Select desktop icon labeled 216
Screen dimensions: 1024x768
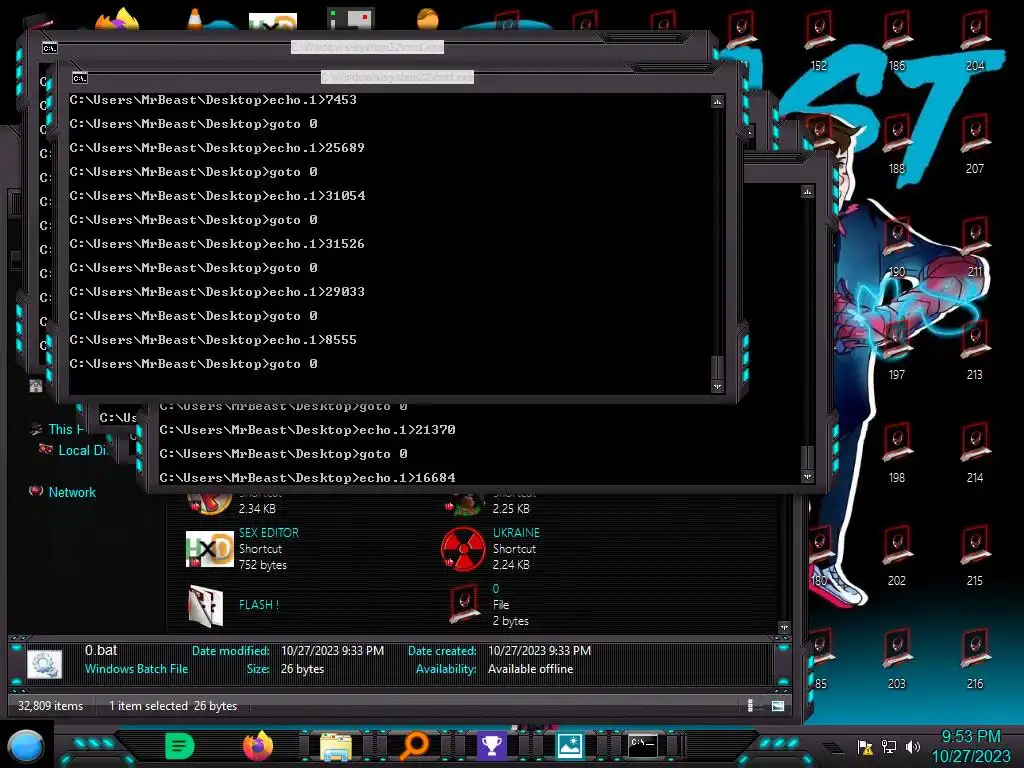click(x=975, y=658)
